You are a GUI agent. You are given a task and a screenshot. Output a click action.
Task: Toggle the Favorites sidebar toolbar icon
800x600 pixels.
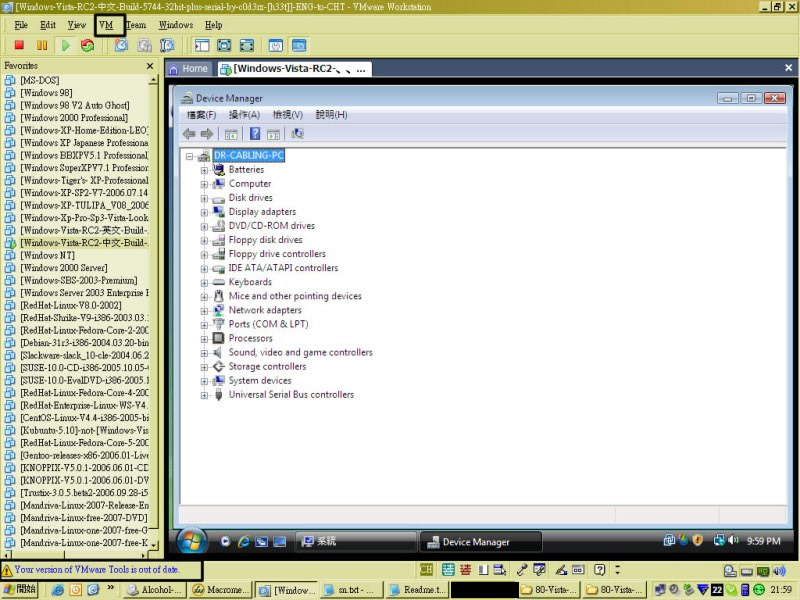pos(202,45)
